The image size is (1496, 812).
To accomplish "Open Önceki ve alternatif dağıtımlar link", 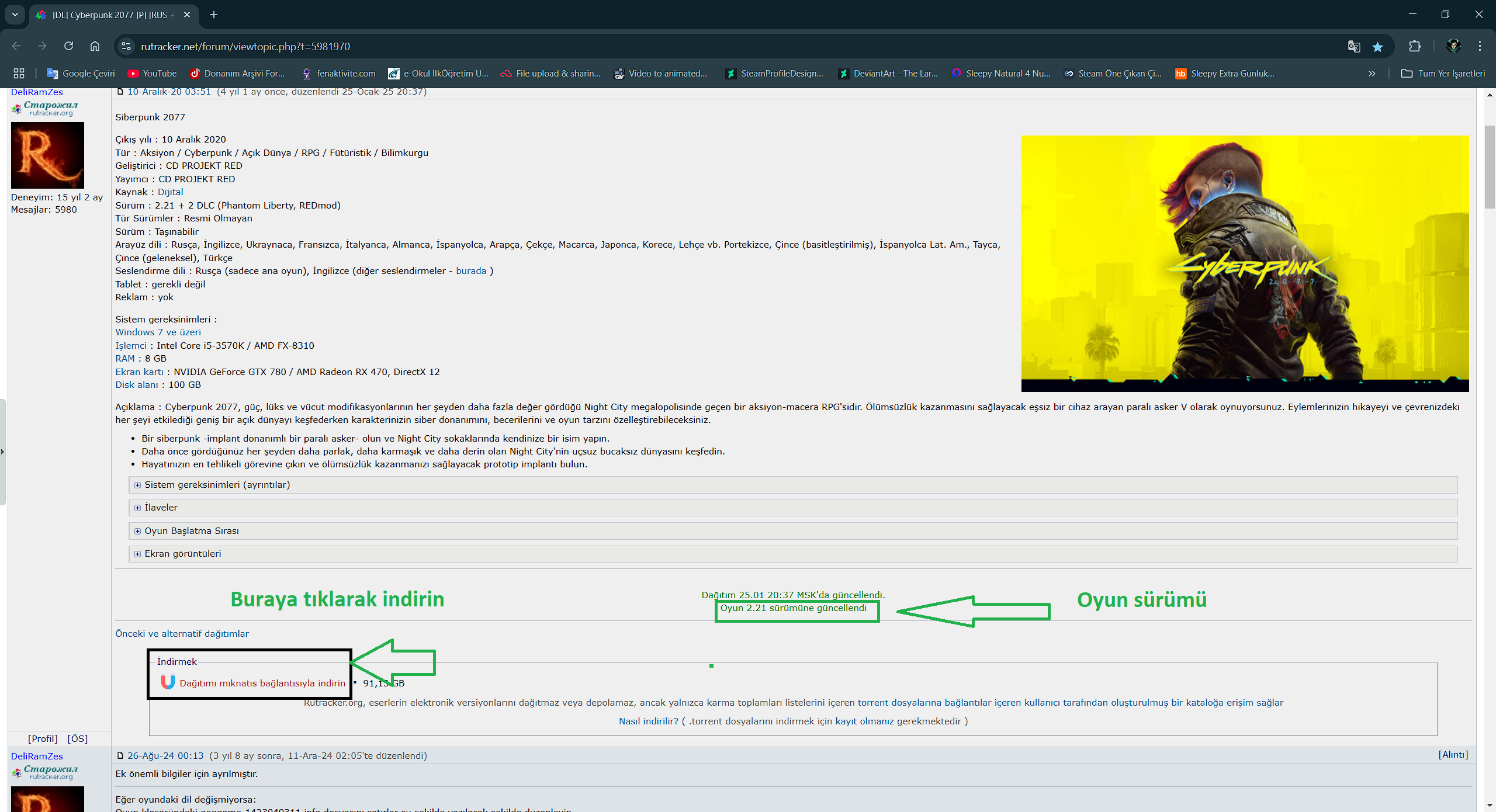I will click(x=182, y=633).
